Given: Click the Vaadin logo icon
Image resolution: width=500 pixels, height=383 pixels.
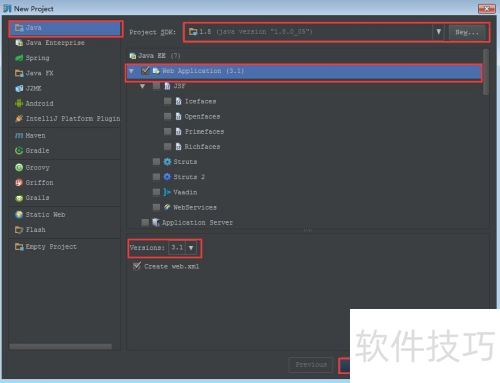Looking at the screenshot, I should tap(167, 192).
